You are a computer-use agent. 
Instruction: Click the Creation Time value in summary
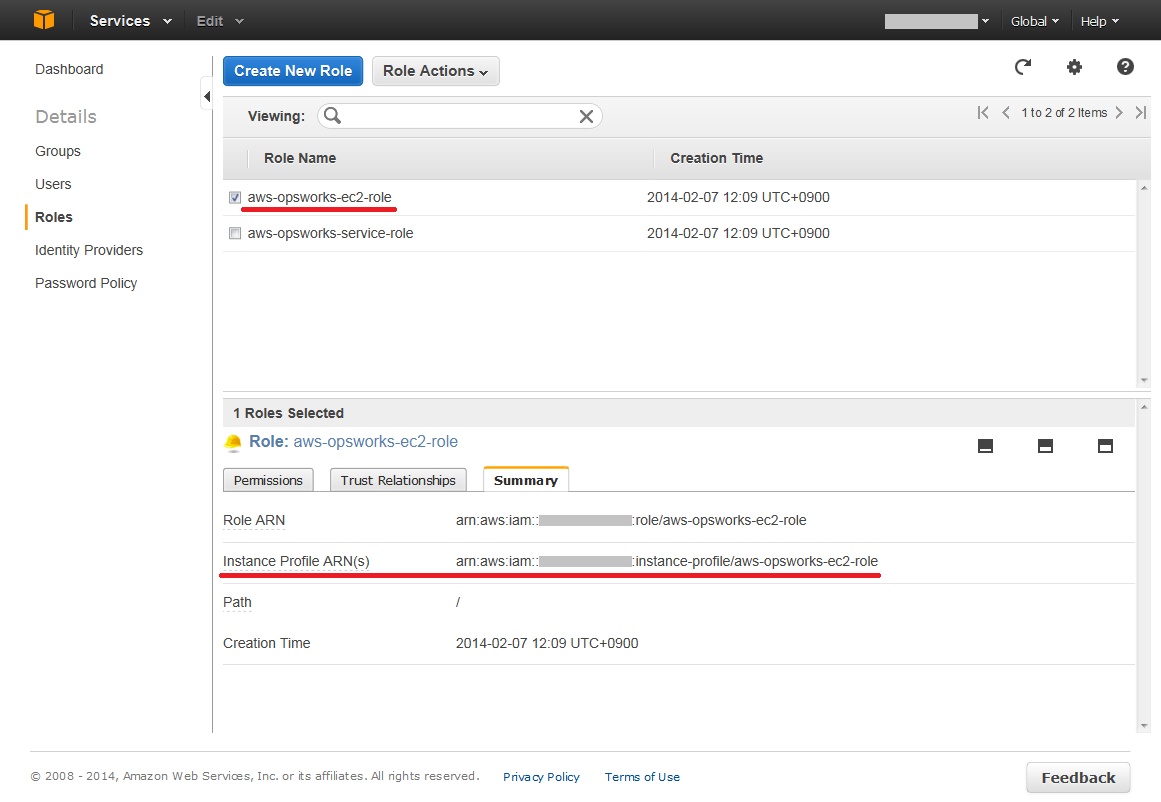click(x=546, y=644)
